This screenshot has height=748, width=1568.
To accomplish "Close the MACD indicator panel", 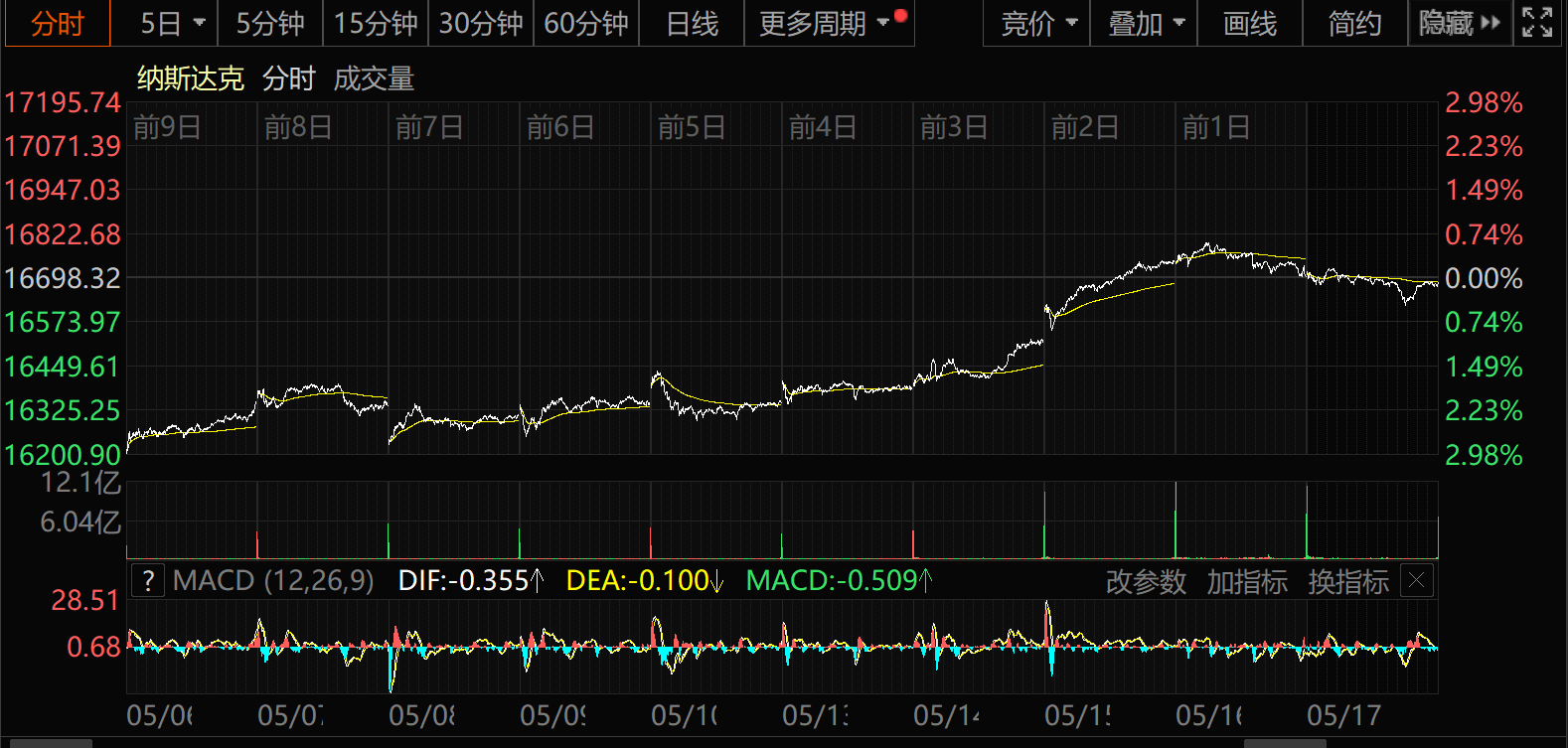I will (1417, 580).
